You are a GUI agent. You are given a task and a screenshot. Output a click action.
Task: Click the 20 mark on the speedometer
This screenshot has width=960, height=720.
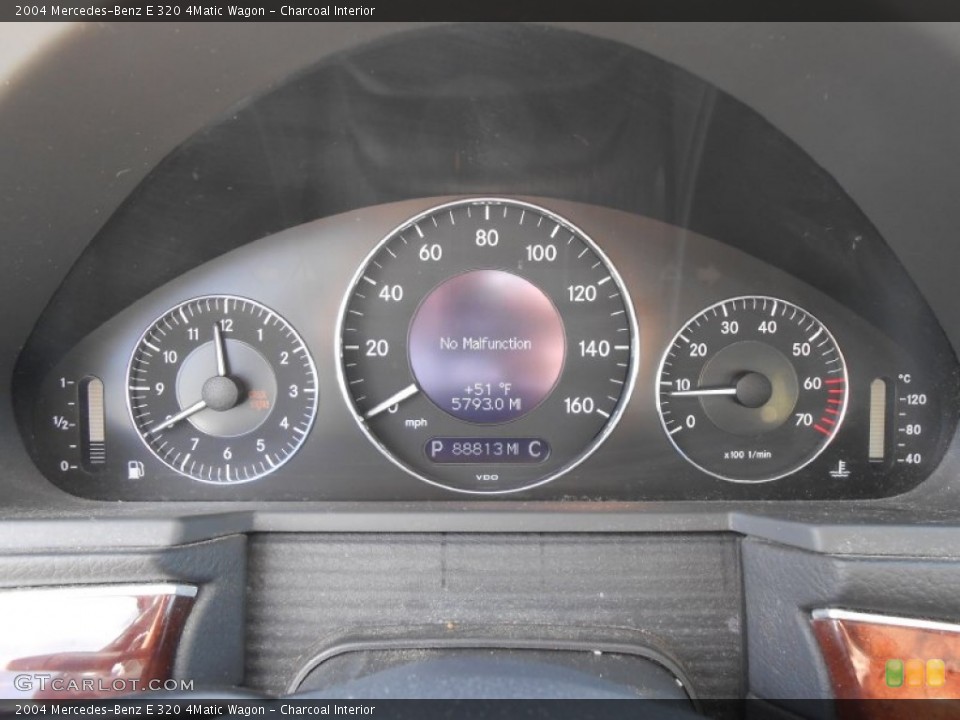tap(377, 348)
